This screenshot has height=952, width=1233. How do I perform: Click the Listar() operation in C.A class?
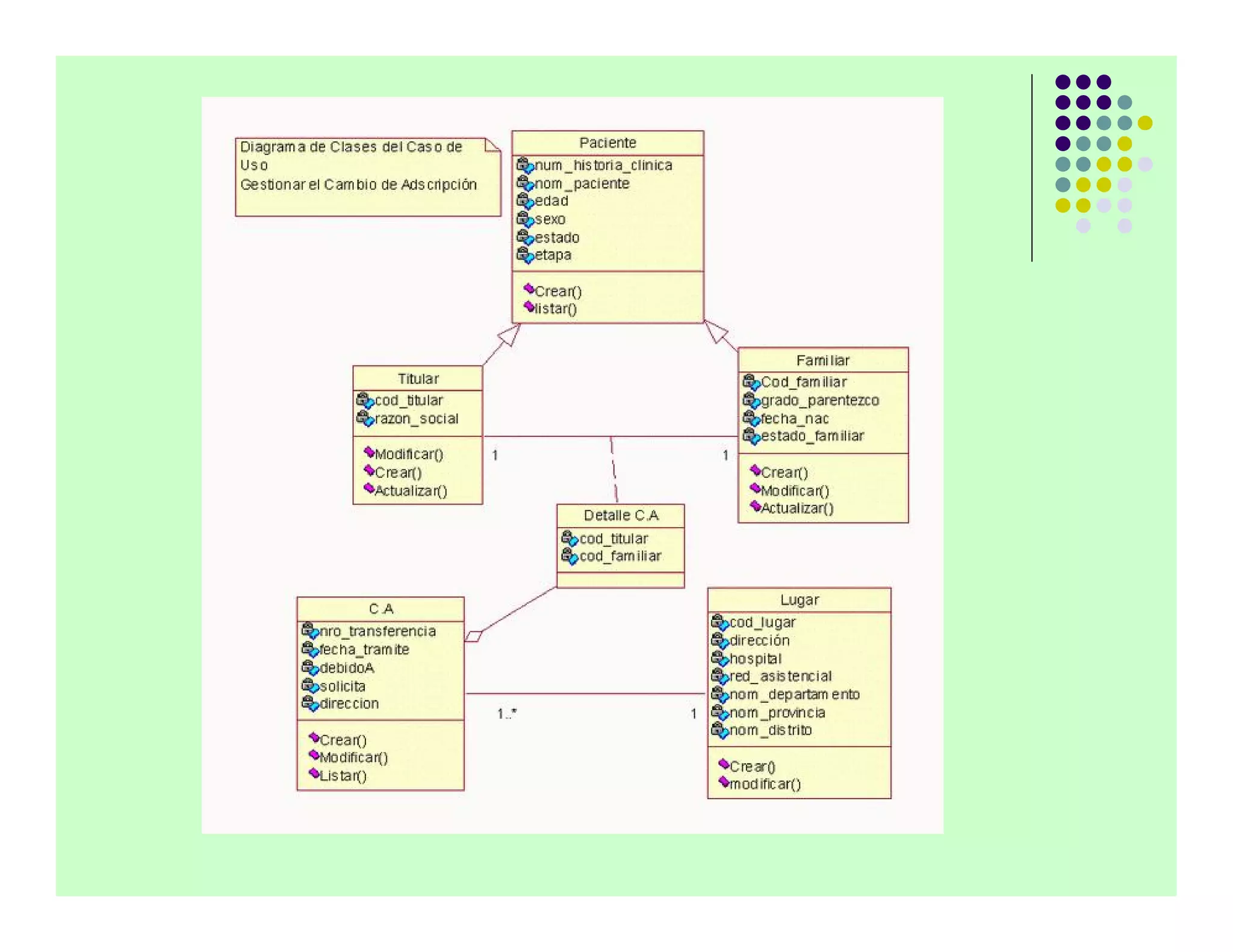[x=343, y=776]
